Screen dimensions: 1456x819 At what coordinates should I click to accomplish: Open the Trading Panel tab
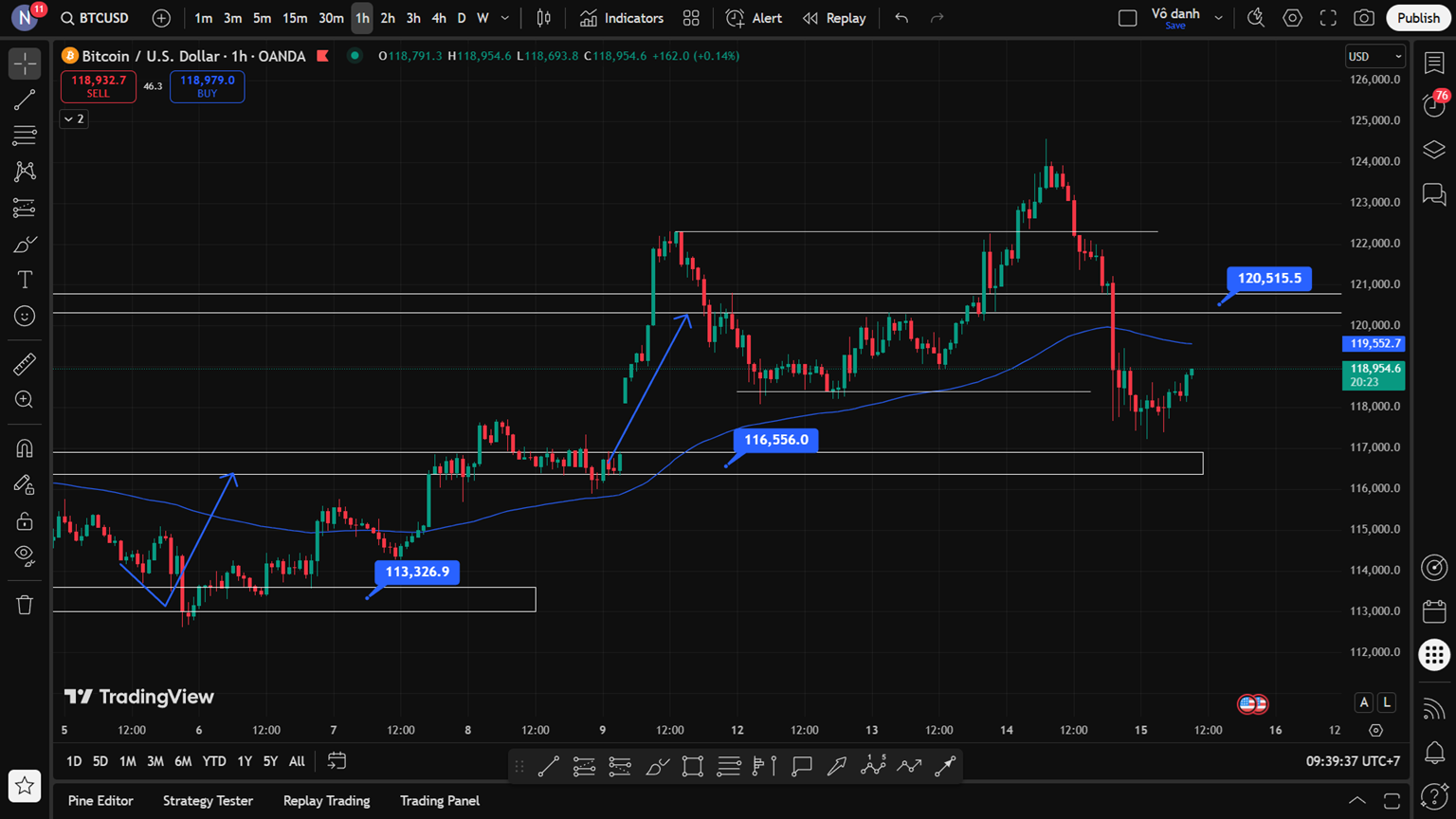click(440, 801)
